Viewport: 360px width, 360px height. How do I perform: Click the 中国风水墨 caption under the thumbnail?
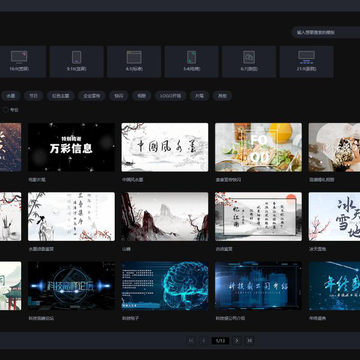point(133,180)
